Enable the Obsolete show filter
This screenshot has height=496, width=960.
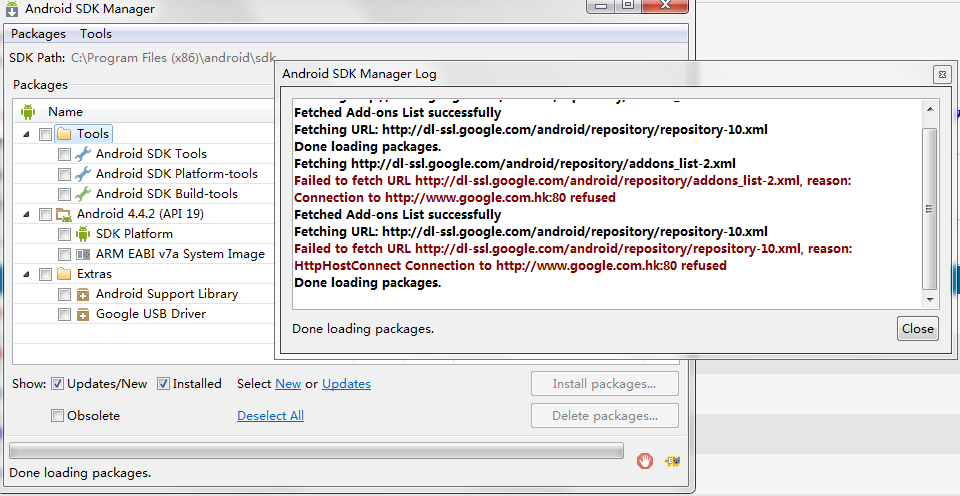58,416
